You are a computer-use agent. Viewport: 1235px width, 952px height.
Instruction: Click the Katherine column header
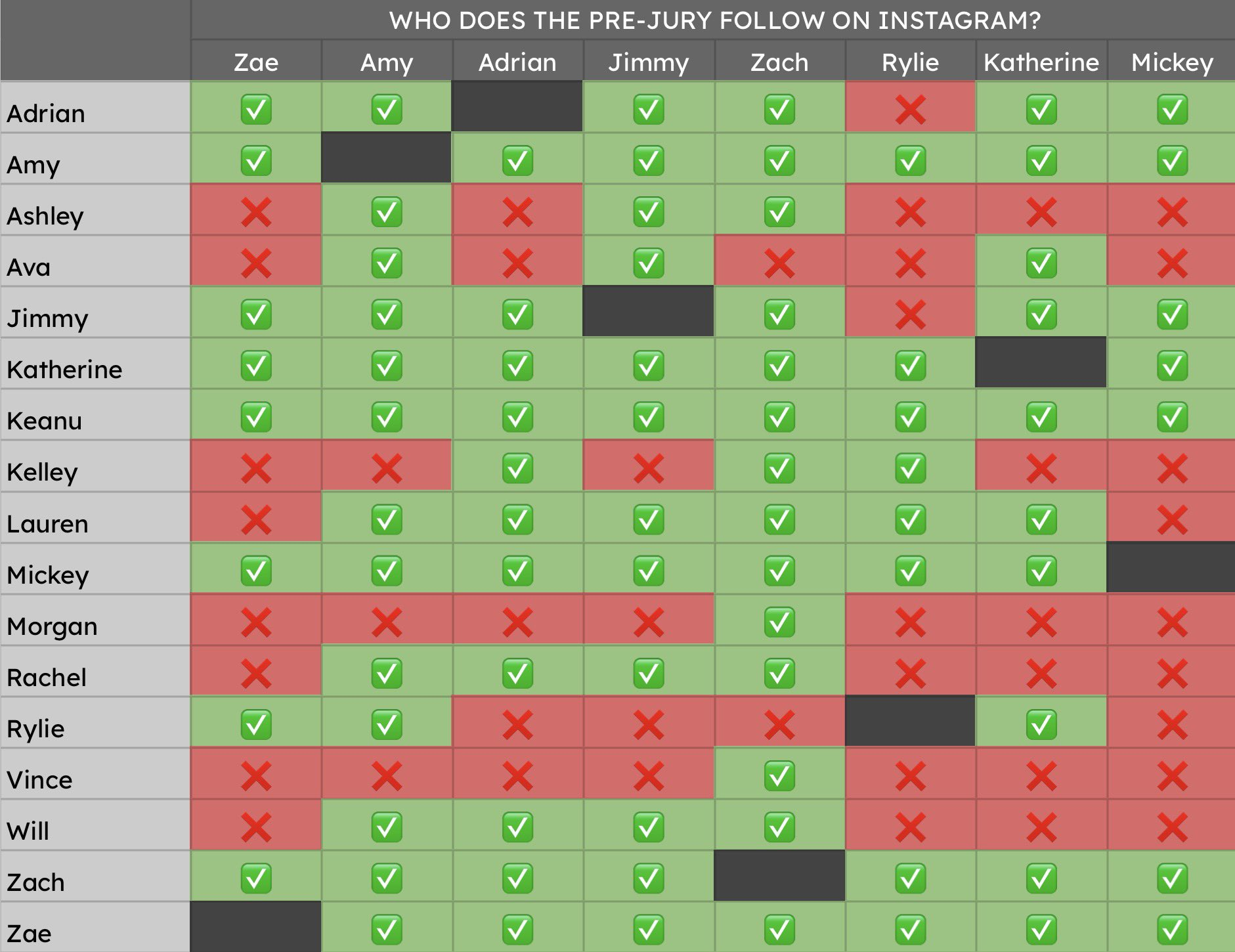[x=1041, y=62]
